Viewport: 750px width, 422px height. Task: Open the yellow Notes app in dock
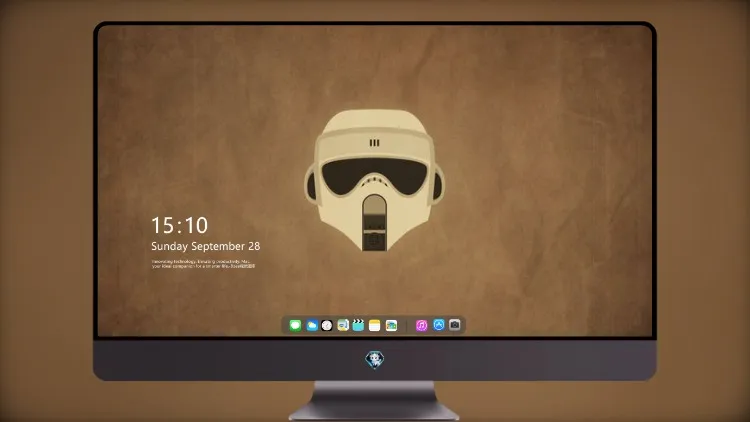coord(375,325)
